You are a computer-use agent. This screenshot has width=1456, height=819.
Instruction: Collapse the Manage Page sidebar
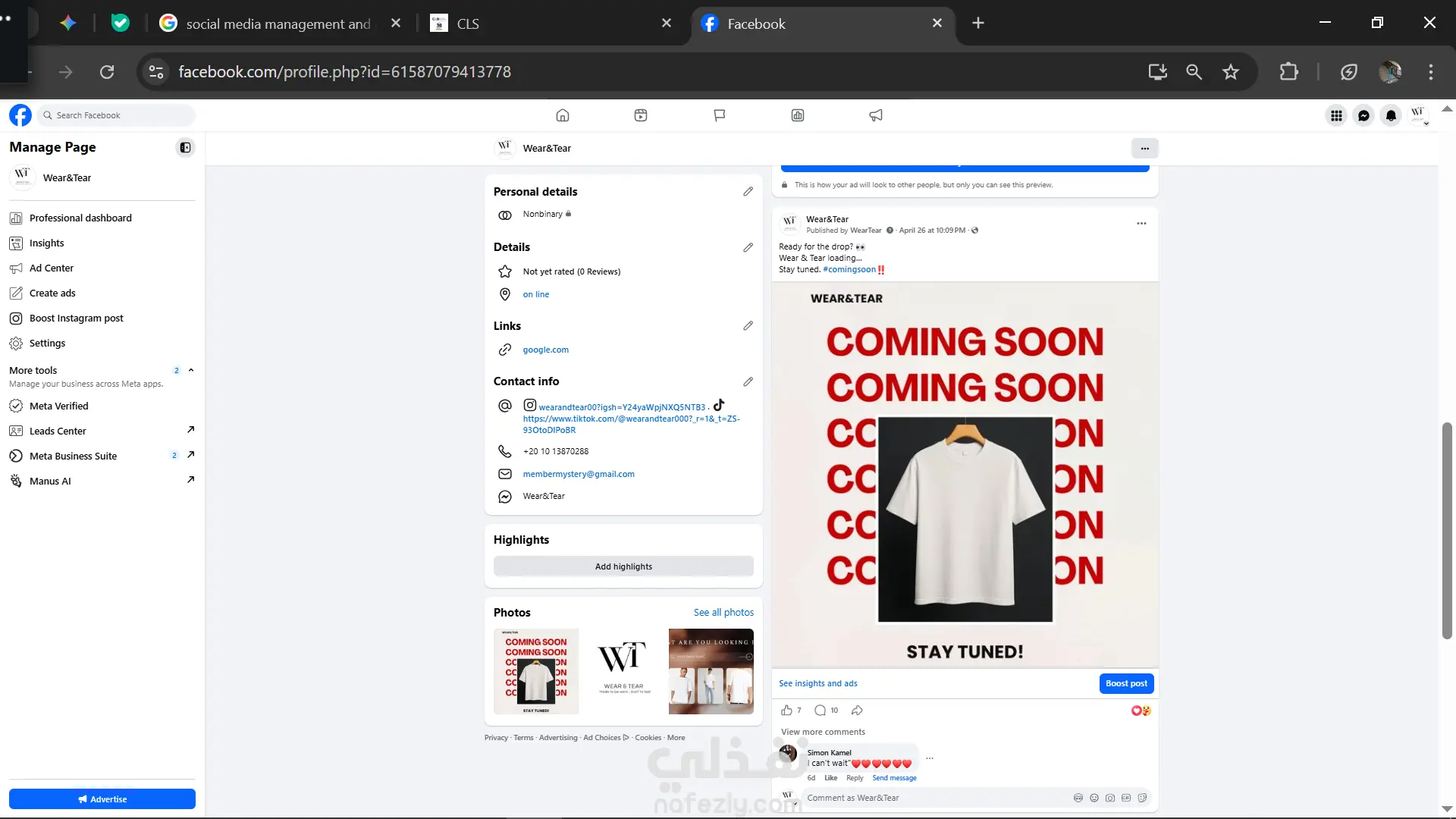click(185, 147)
